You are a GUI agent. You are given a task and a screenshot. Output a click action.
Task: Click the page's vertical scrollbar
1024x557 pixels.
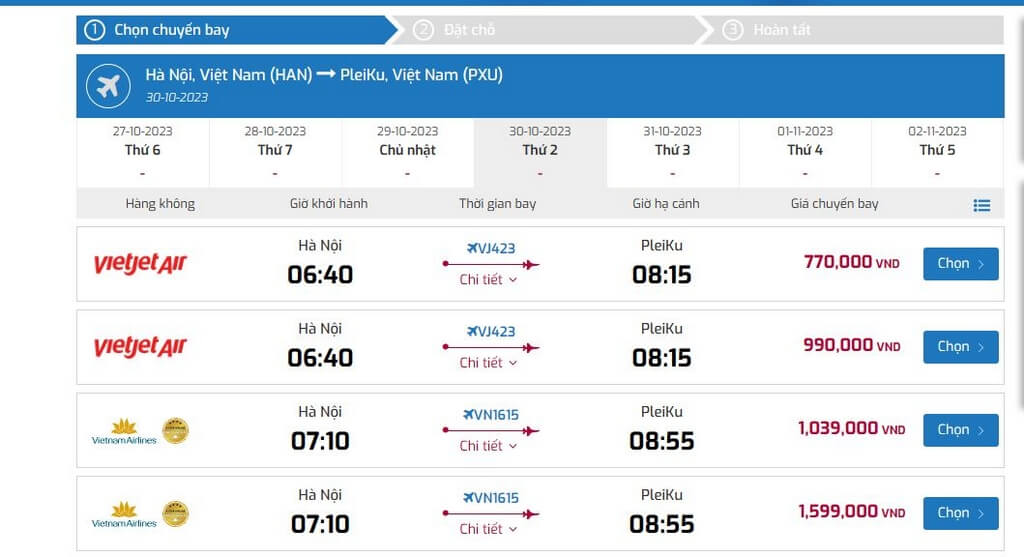pyautogui.click(x=1018, y=250)
